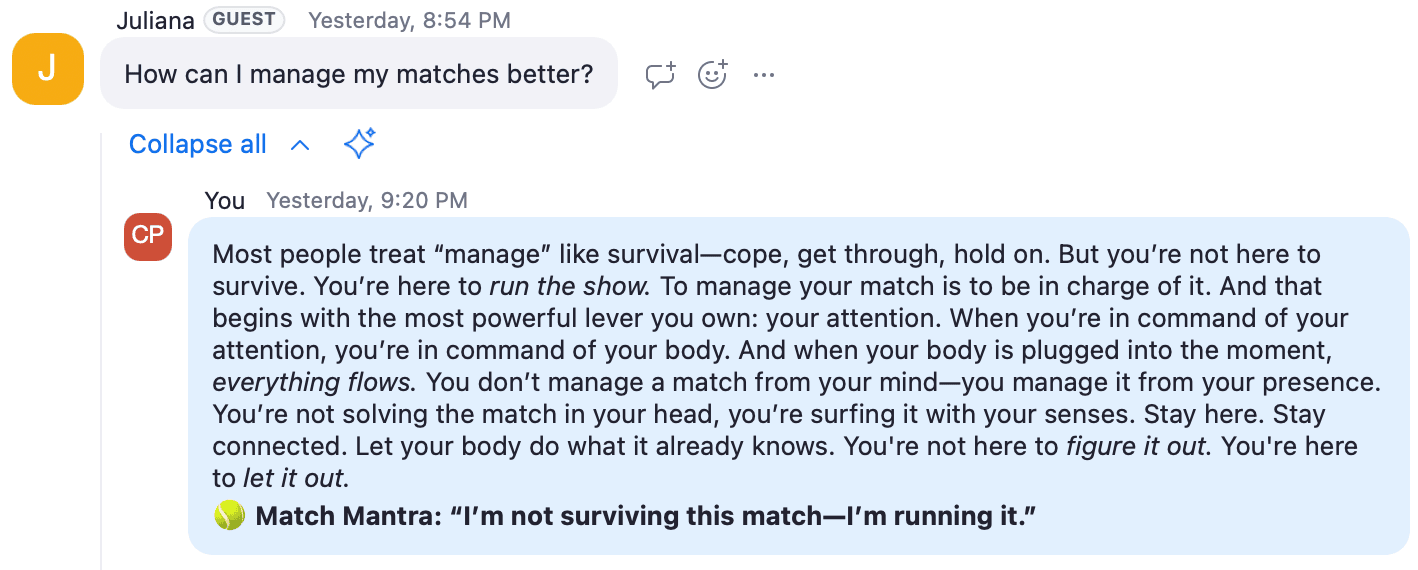
Task: Click the vertical thread line at left
Action: click(x=101, y=350)
